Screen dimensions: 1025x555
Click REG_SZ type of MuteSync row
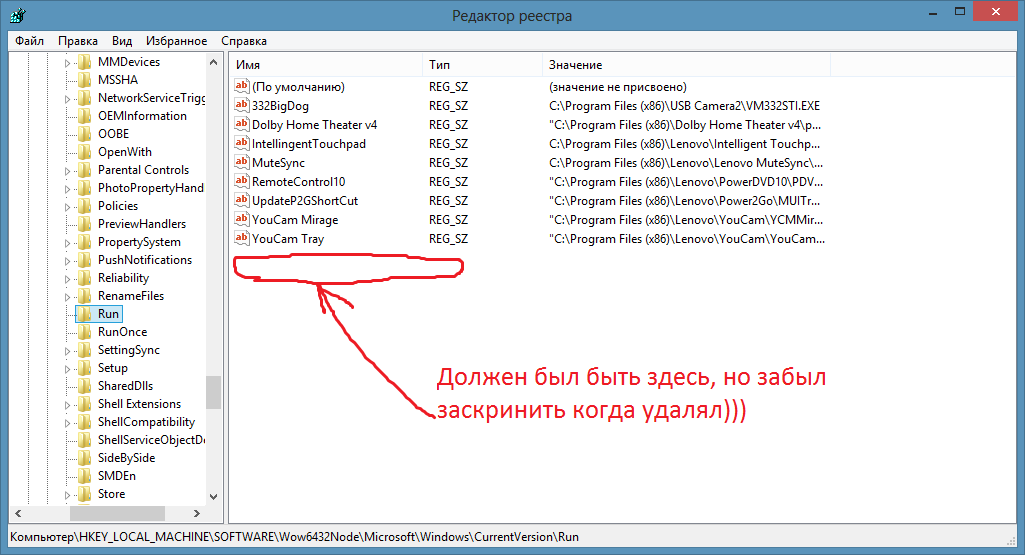[448, 162]
